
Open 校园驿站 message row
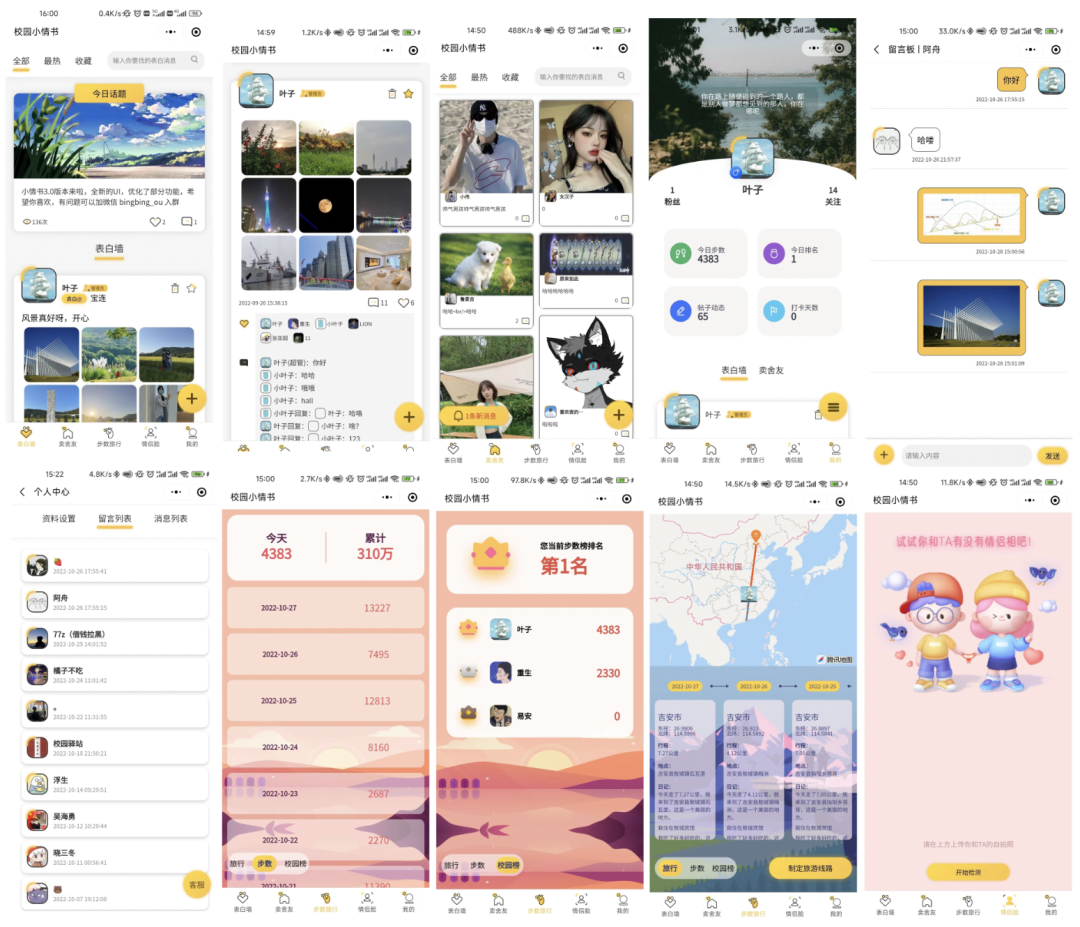click(x=115, y=748)
